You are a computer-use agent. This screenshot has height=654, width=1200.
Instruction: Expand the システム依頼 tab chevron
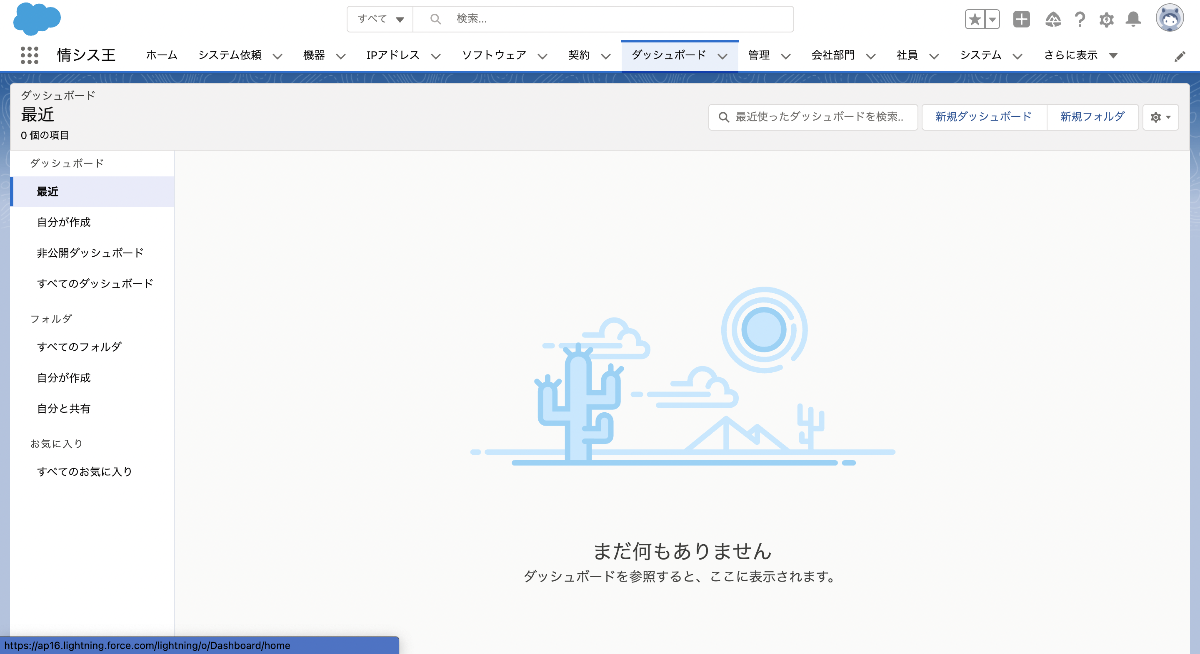click(x=277, y=56)
